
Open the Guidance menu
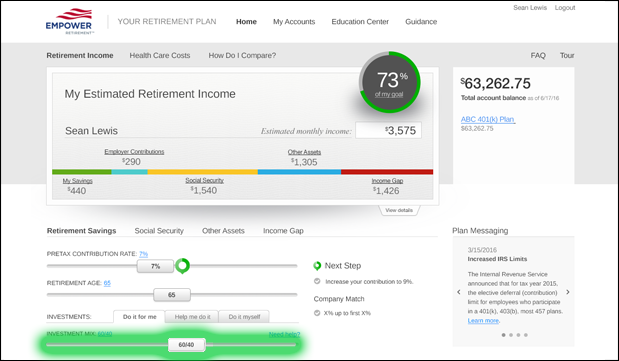[x=421, y=22]
